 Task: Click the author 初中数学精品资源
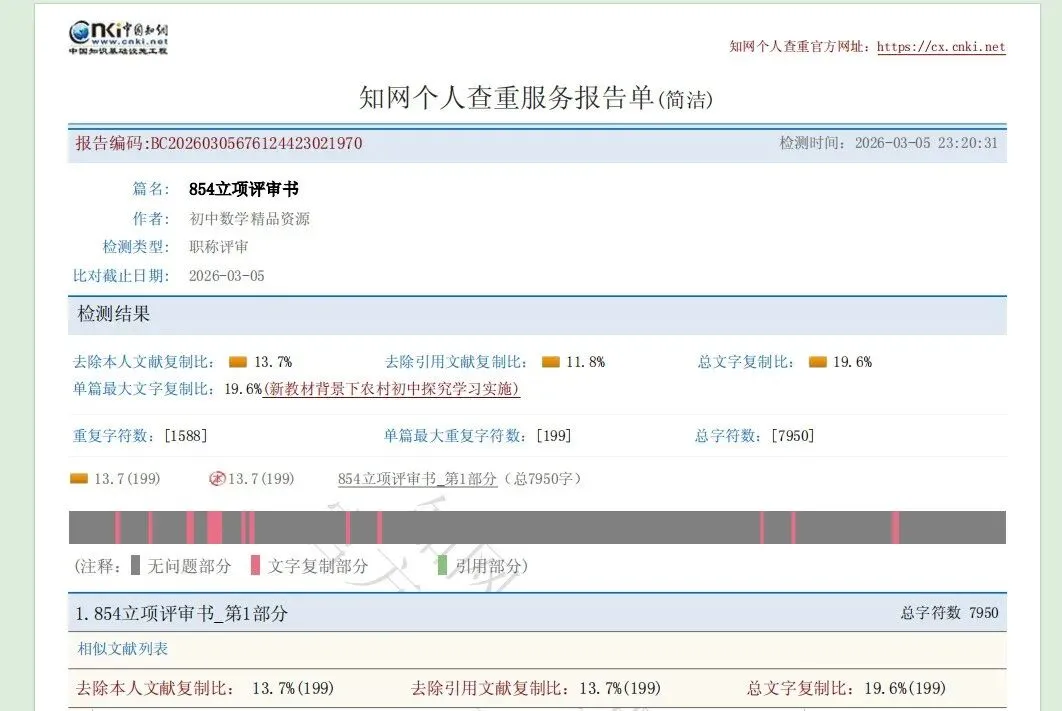coord(249,219)
